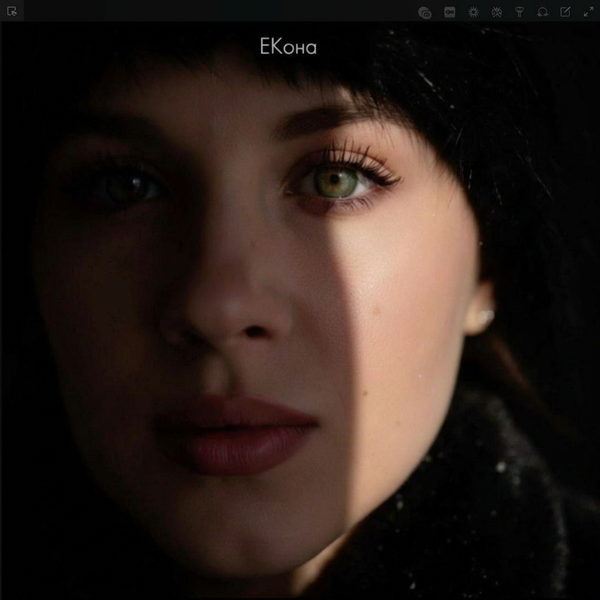The width and height of the screenshot is (600, 600).
Task: Click the "EKона" title text
Action: (286, 46)
